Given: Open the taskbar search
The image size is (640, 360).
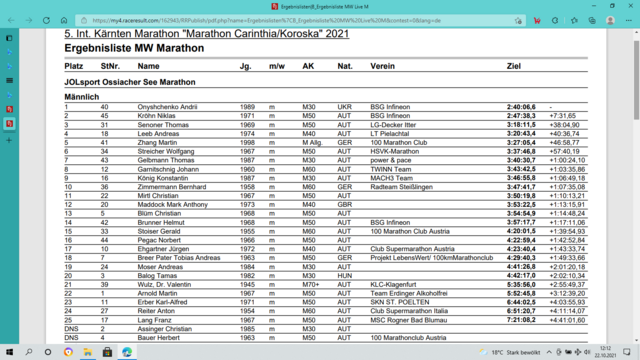Looking at the screenshot, I should point(29,352).
